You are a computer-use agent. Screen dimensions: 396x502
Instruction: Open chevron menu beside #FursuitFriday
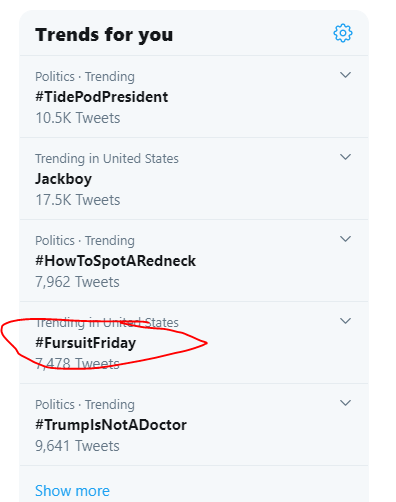tap(345, 321)
